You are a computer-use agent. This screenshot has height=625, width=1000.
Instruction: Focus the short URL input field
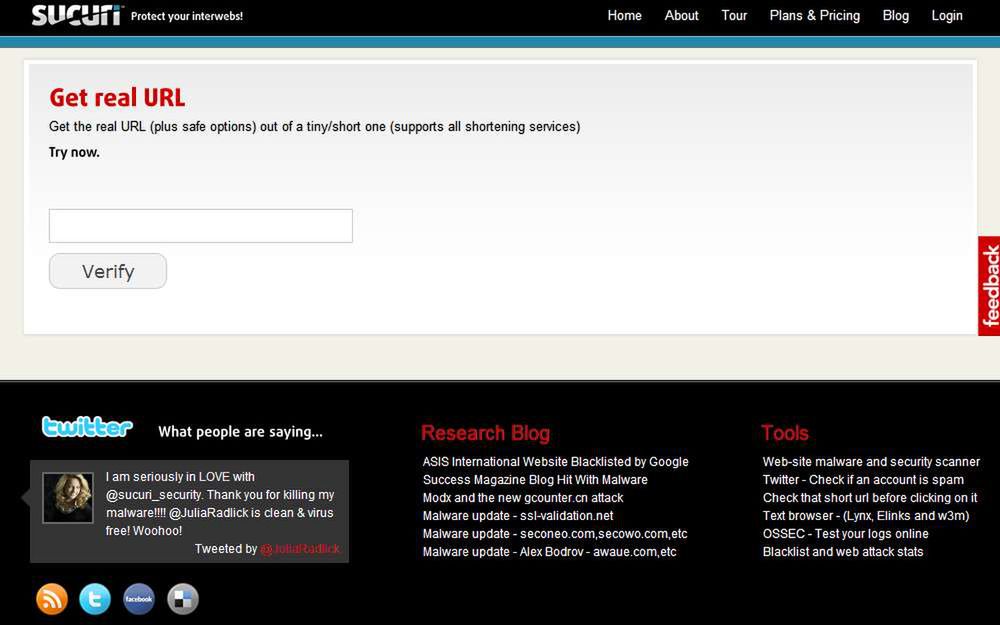click(x=201, y=226)
